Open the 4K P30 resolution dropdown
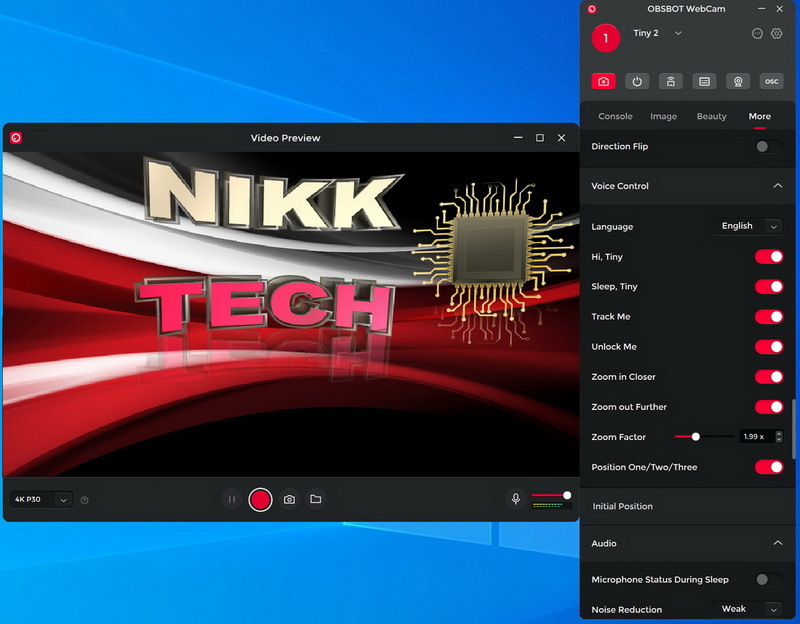This screenshot has width=800, height=624. (41, 500)
